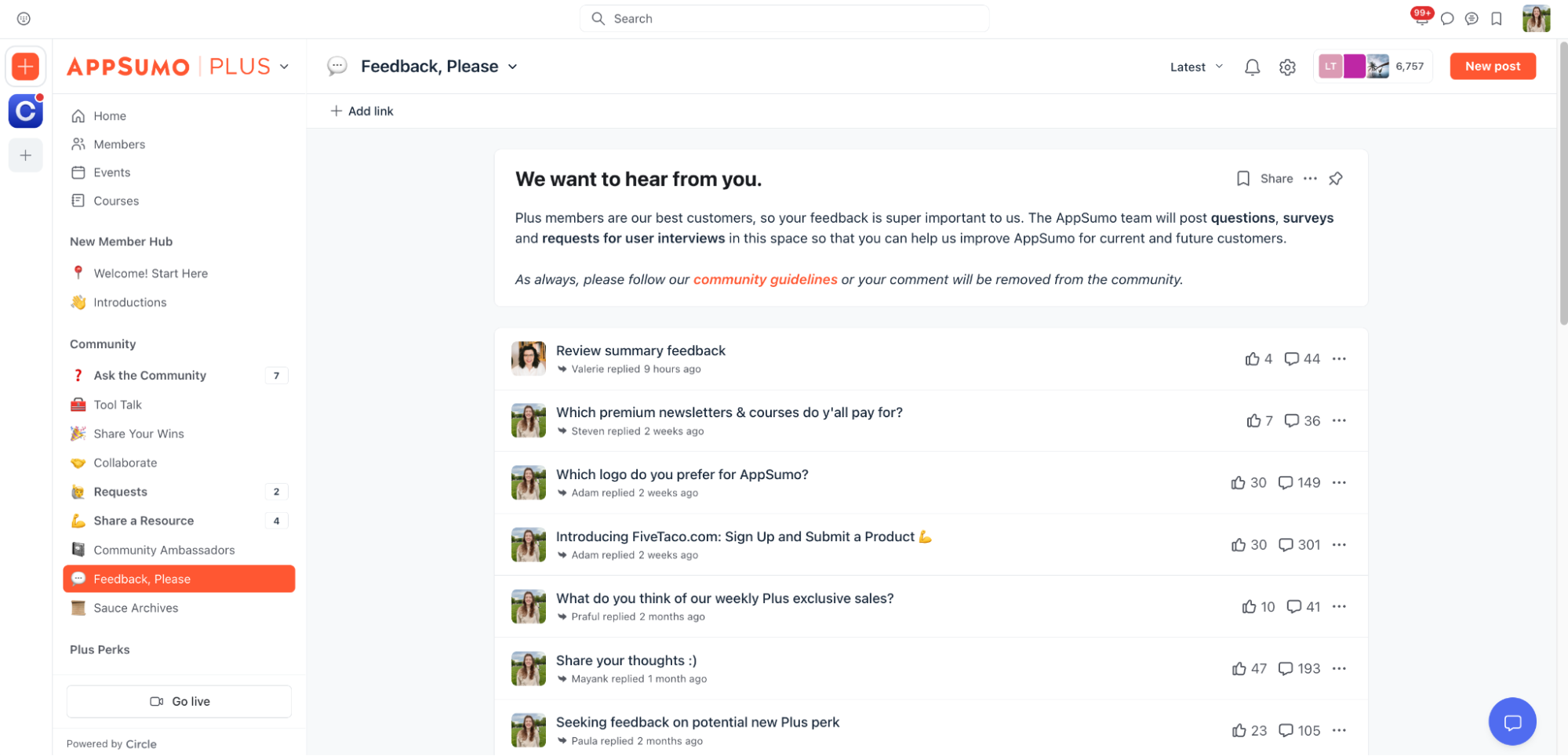Click the New post button
Viewport: 1568px width, 756px height.
(x=1492, y=67)
